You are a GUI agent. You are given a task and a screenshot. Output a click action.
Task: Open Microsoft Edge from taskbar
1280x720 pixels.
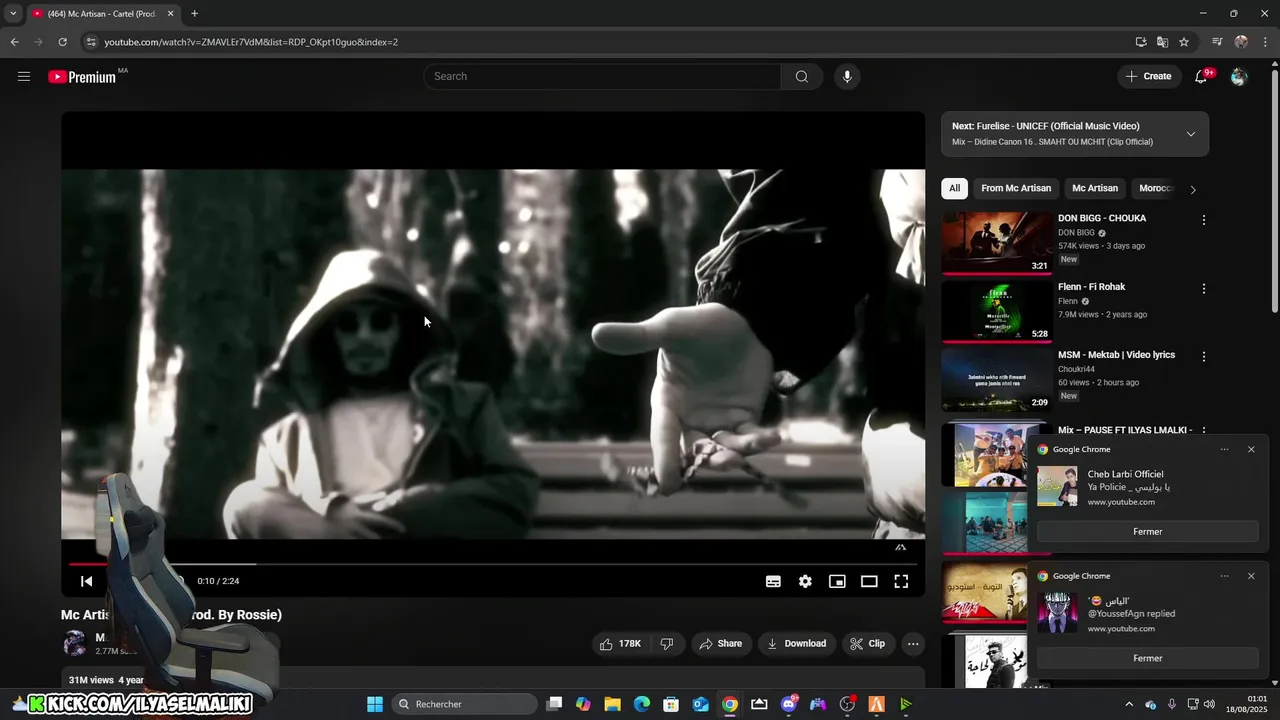click(642, 704)
